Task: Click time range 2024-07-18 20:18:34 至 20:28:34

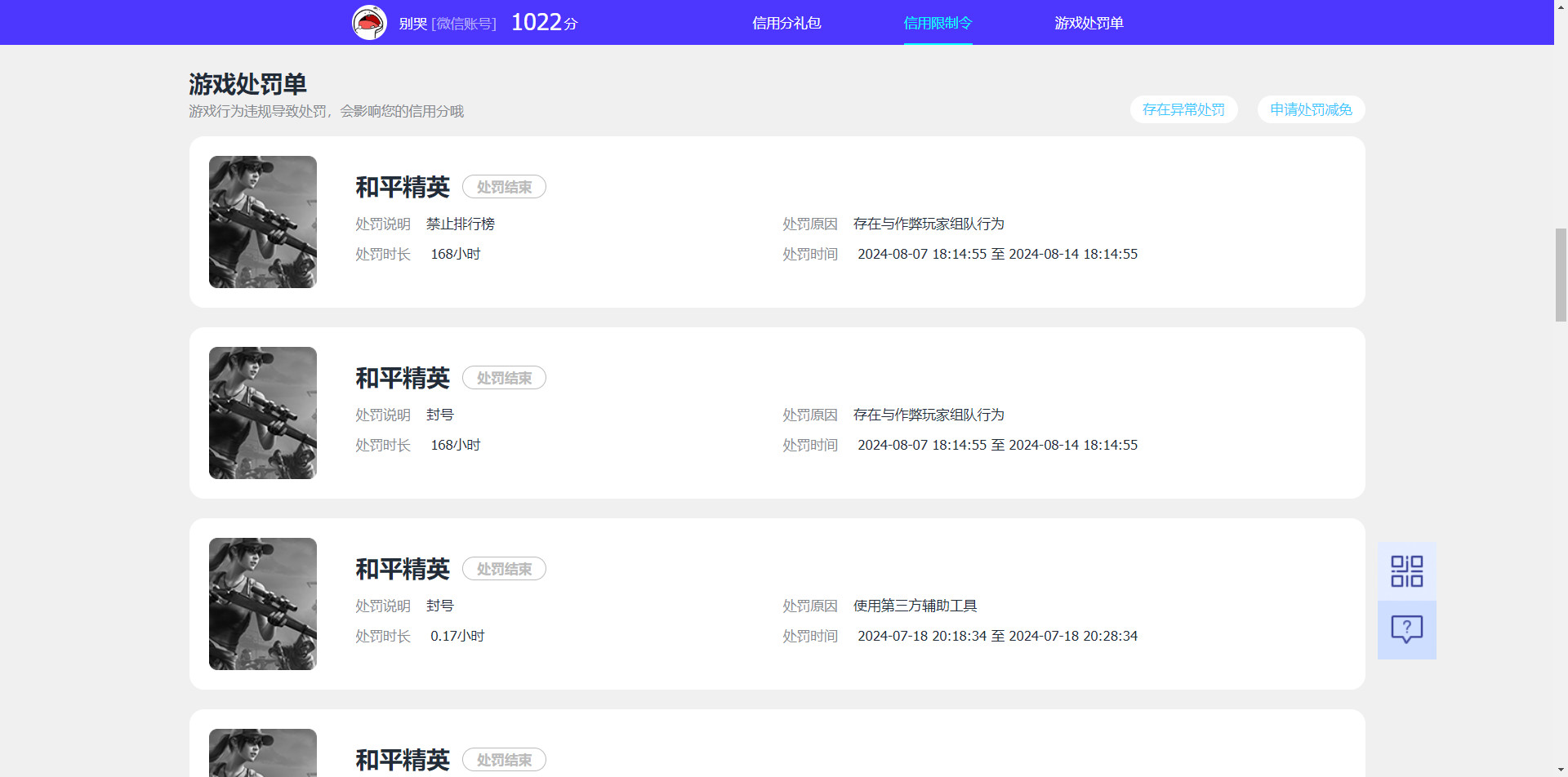Action: coord(997,636)
